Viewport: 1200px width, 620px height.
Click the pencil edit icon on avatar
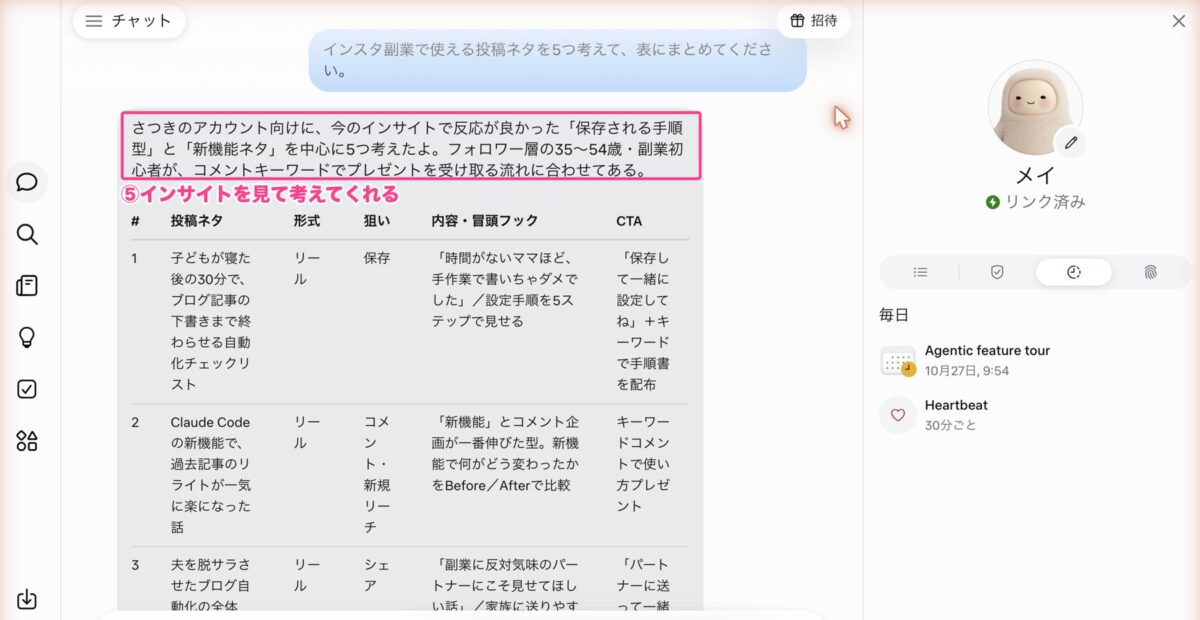1071,143
